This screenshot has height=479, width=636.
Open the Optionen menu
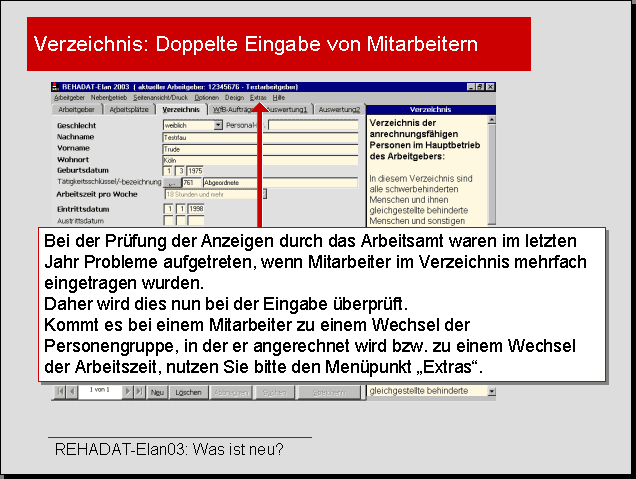click(x=206, y=98)
